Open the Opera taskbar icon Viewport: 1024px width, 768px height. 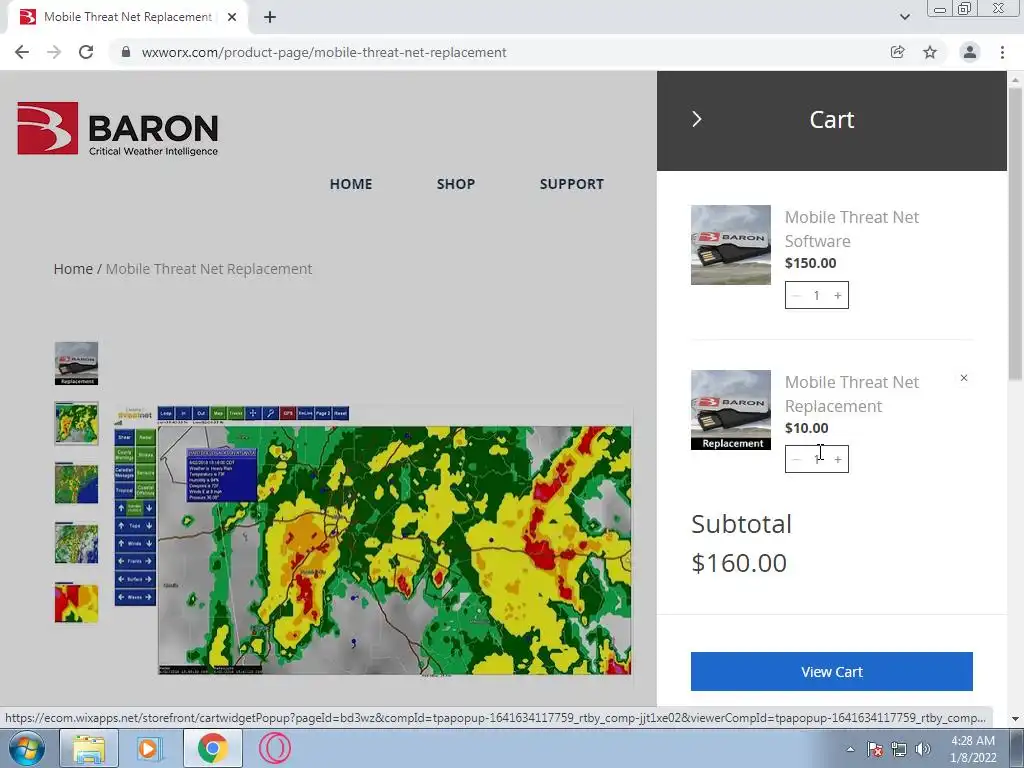point(274,748)
